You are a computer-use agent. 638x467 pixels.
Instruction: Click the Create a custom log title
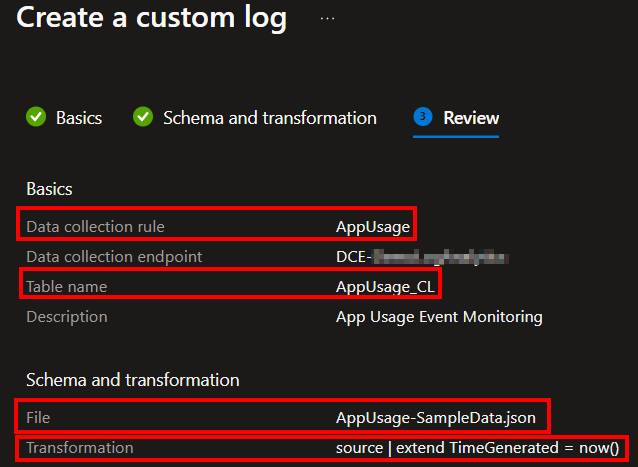(151, 18)
